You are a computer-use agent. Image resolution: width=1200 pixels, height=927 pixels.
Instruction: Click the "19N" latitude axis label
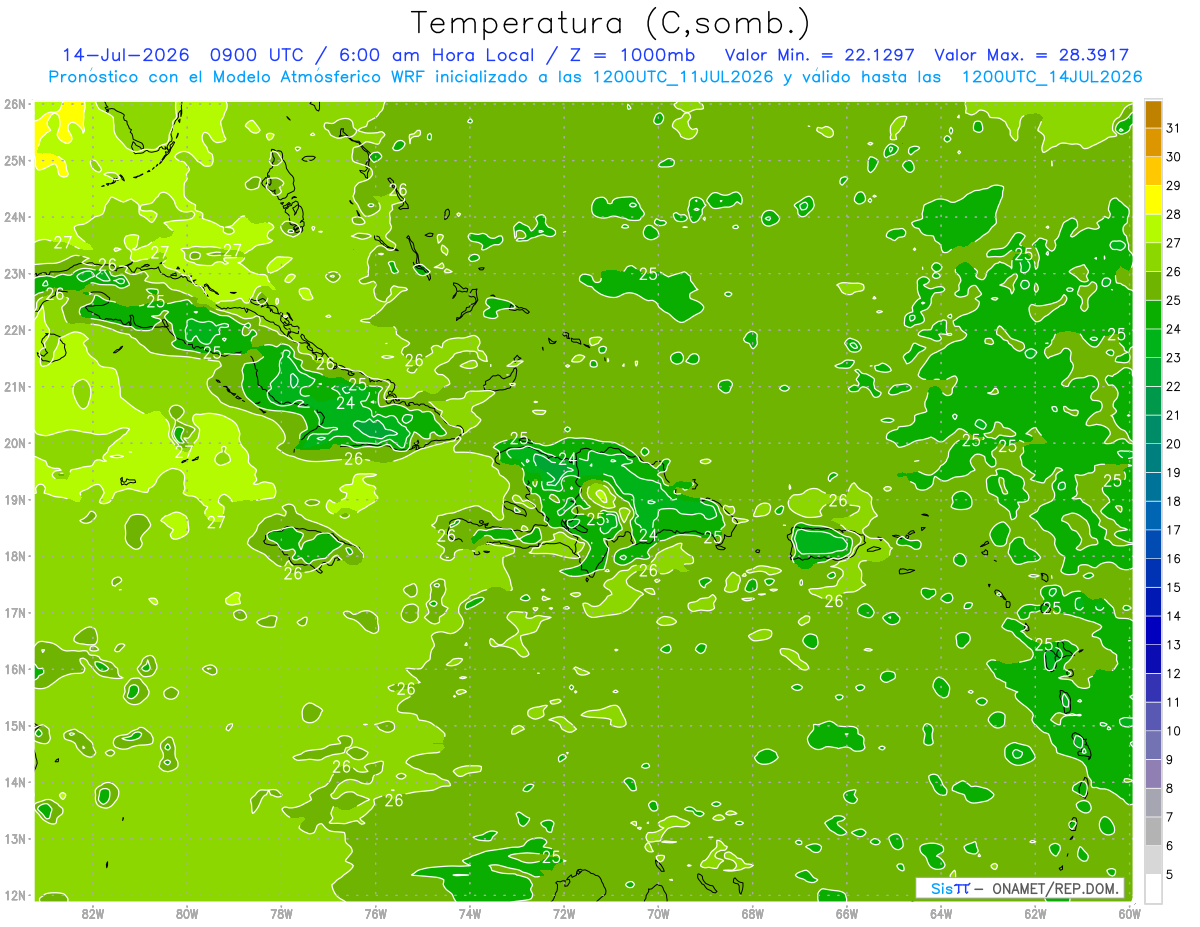pos(14,499)
